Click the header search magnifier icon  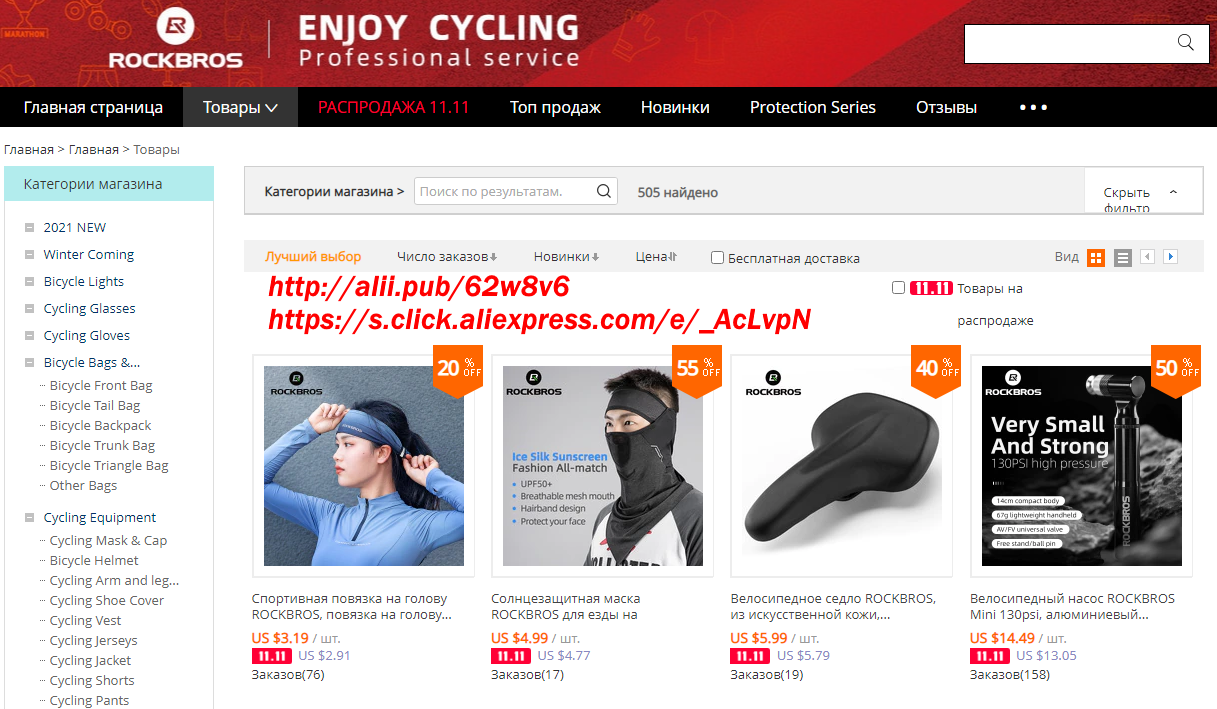pos(1185,43)
